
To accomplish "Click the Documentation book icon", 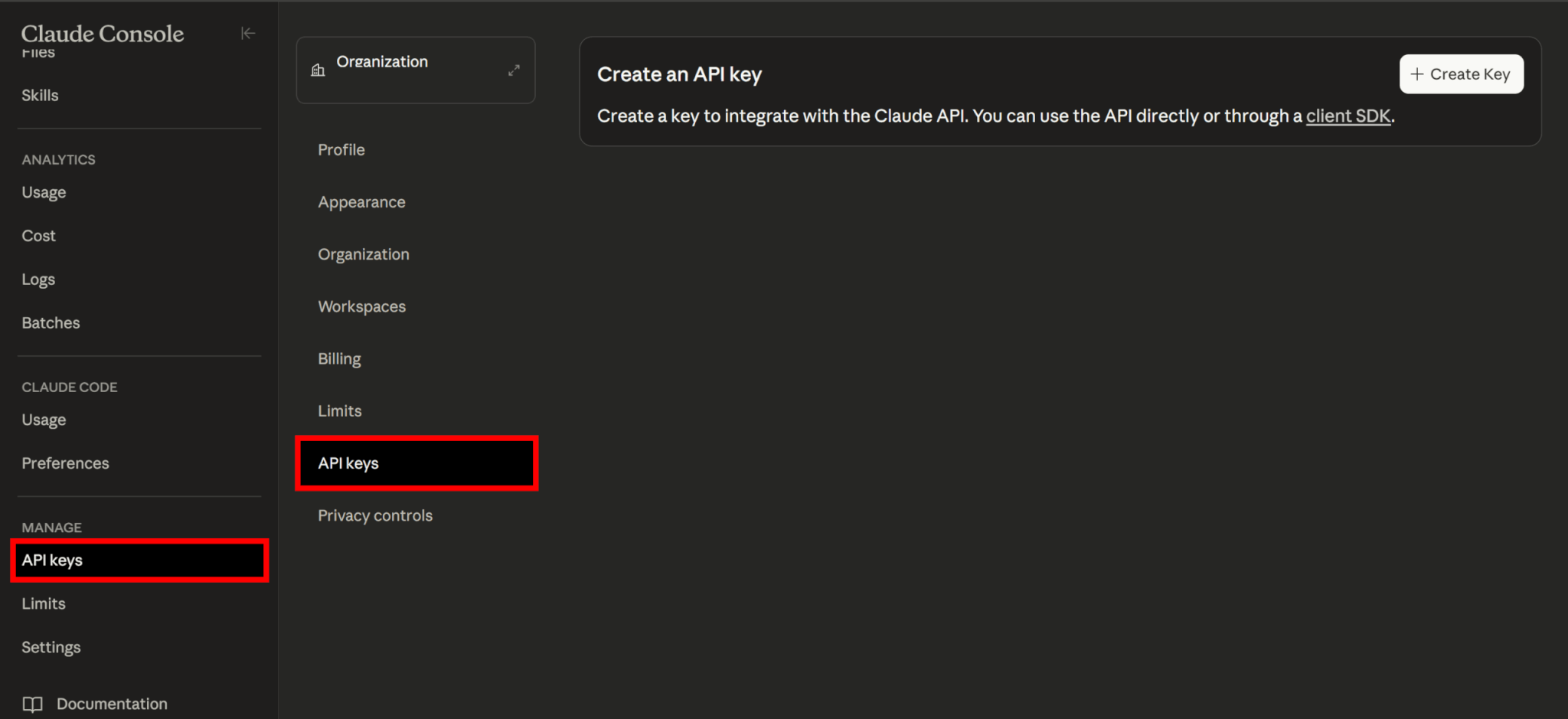I will 32,704.
